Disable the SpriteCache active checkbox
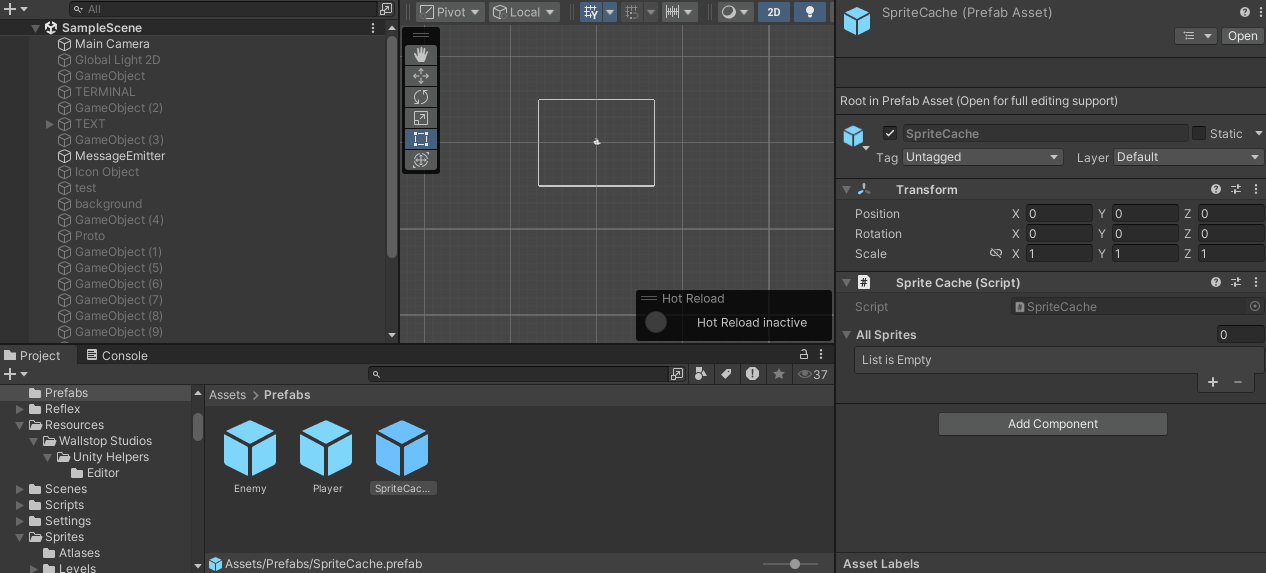This screenshot has height=573, width=1266. click(x=890, y=133)
